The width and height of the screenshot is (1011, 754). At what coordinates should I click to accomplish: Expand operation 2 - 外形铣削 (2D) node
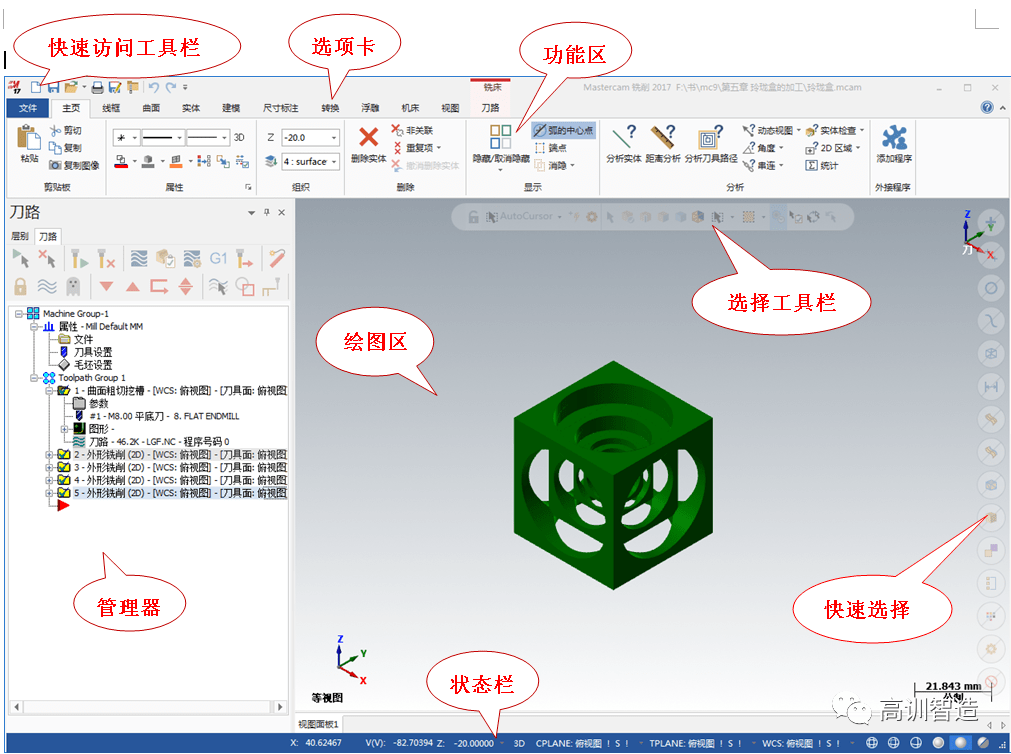coord(49,454)
